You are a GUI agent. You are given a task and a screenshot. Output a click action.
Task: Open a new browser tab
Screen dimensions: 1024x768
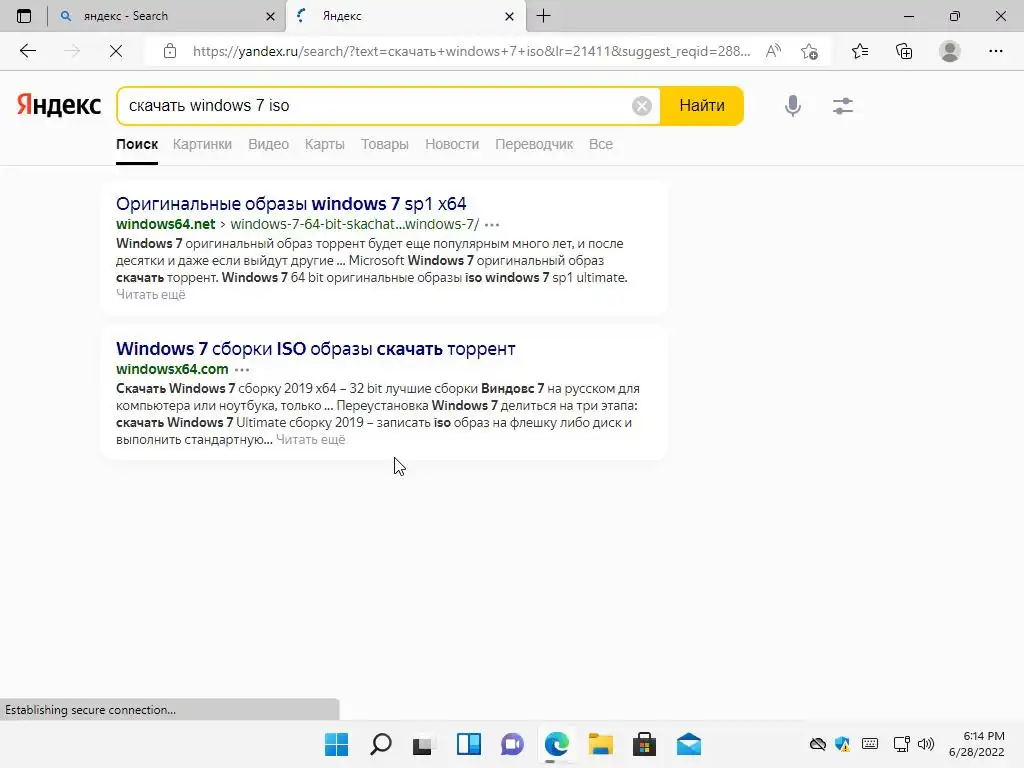click(543, 16)
